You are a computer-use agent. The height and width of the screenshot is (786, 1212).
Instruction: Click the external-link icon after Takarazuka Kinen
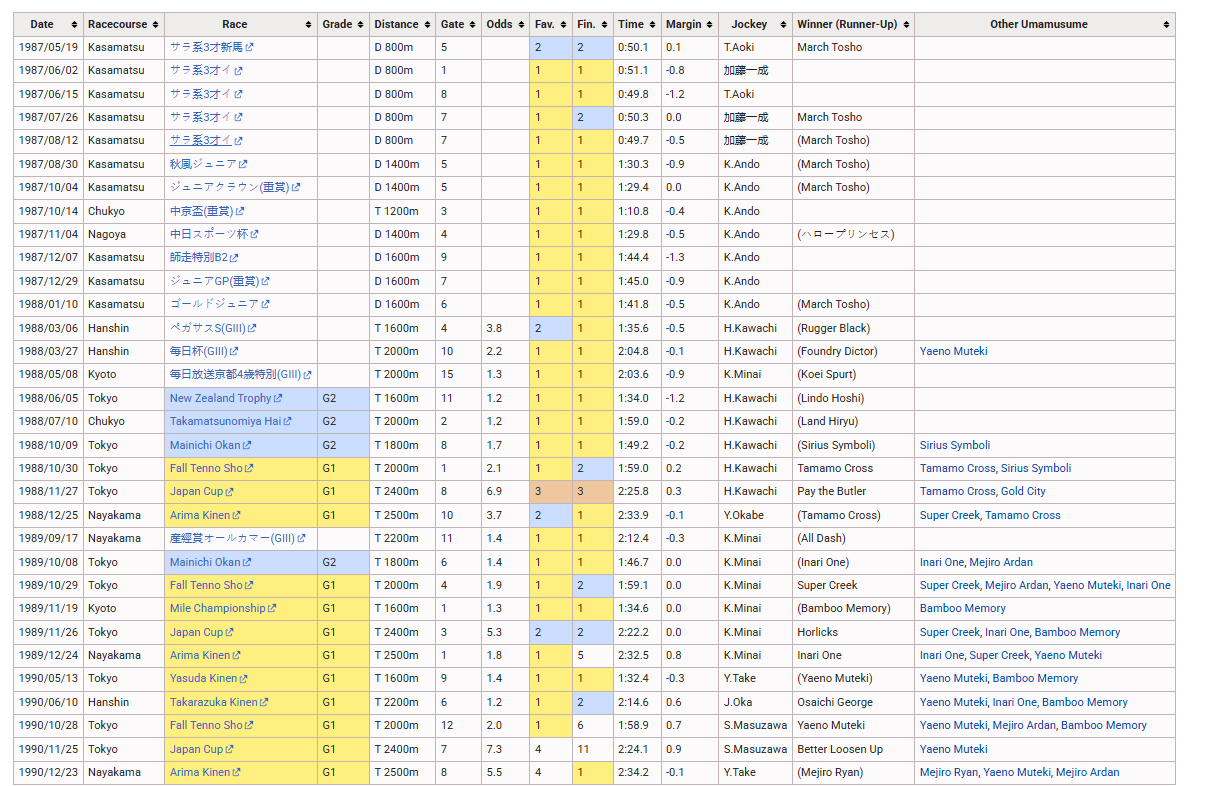point(265,703)
